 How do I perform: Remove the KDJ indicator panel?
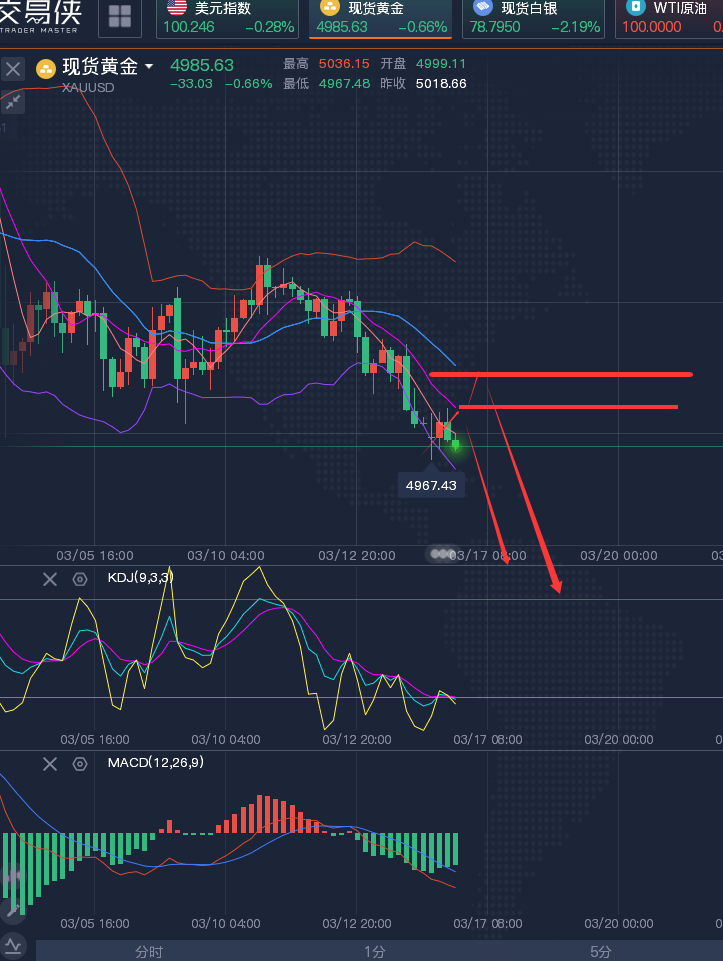[x=50, y=579]
